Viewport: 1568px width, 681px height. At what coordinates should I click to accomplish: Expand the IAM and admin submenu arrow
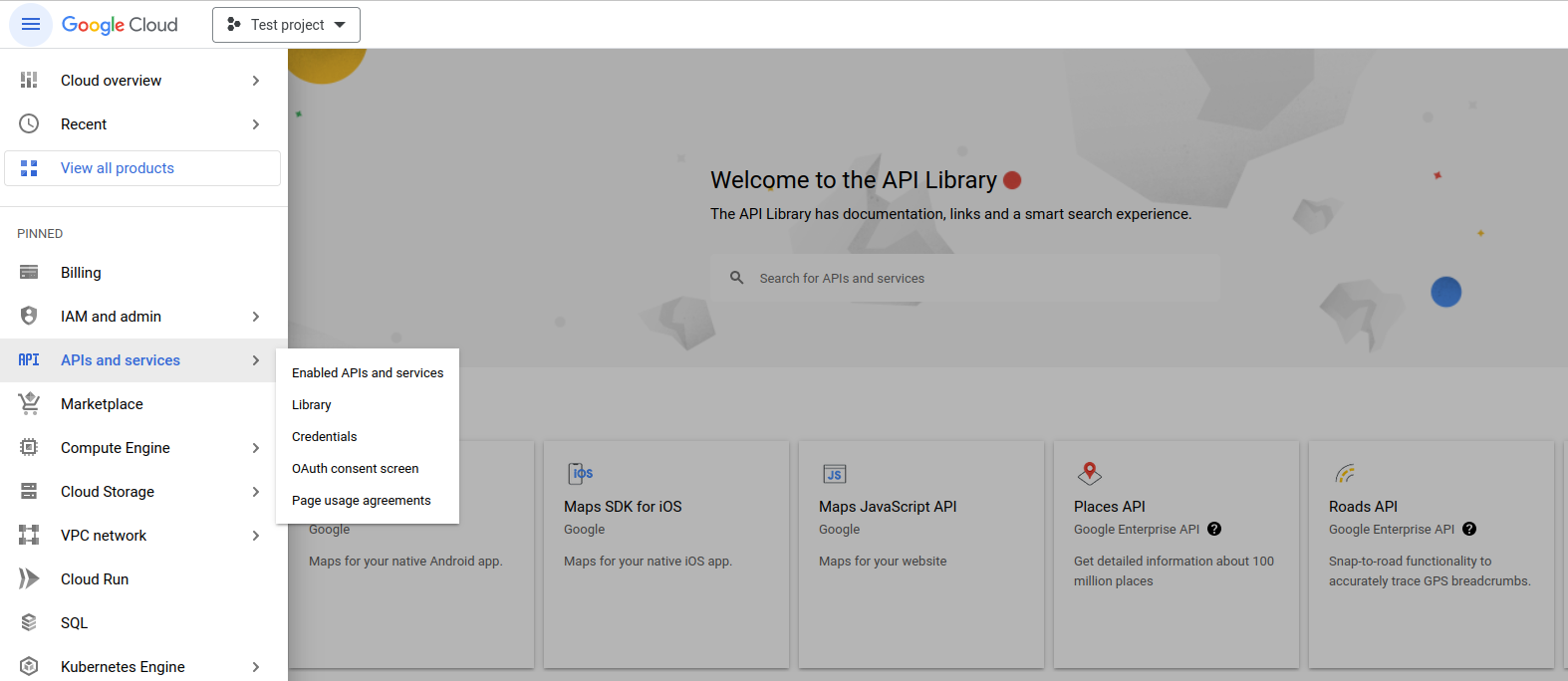click(x=256, y=317)
